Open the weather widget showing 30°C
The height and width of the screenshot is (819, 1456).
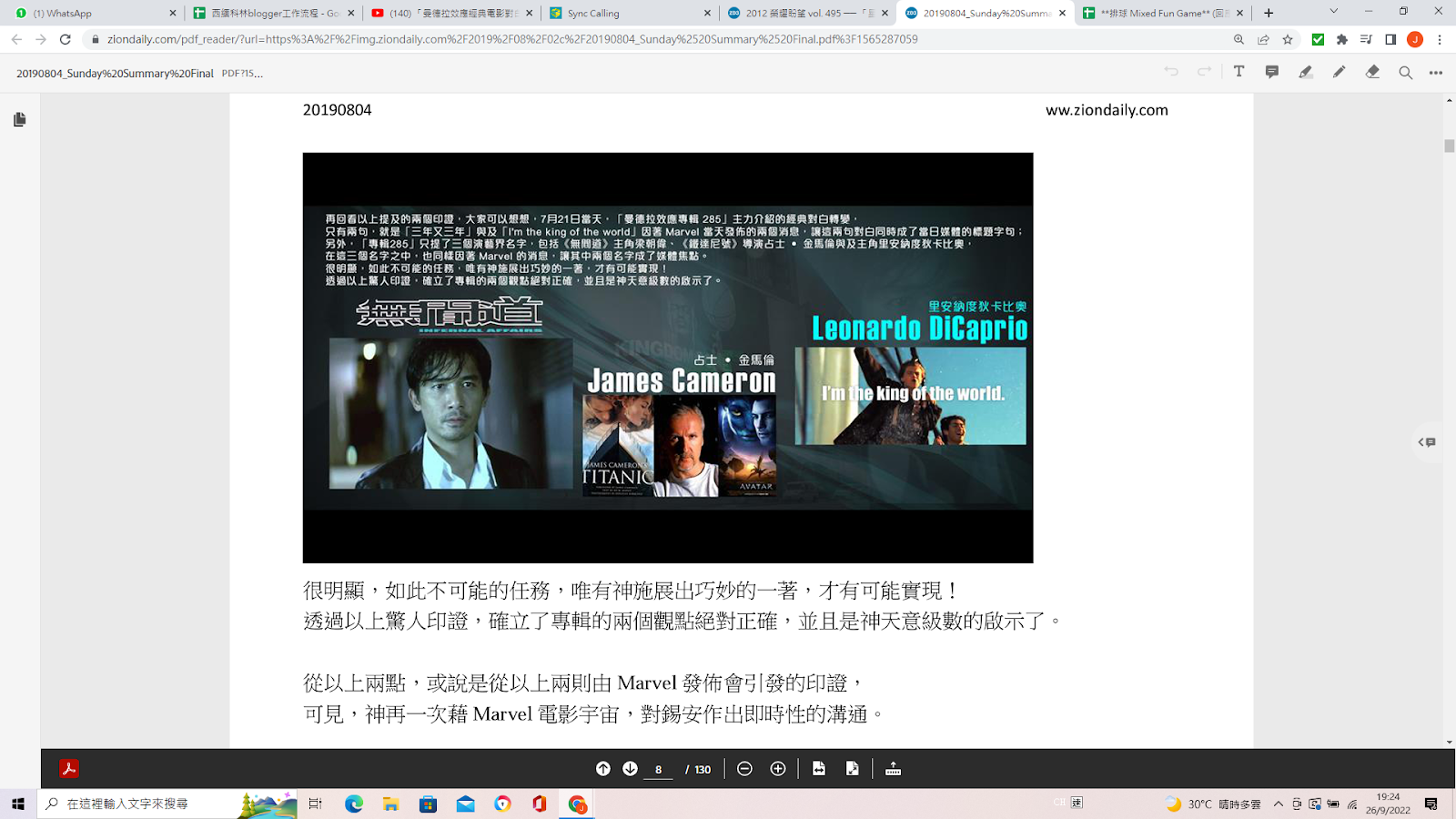pyautogui.click(x=1213, y=804)
